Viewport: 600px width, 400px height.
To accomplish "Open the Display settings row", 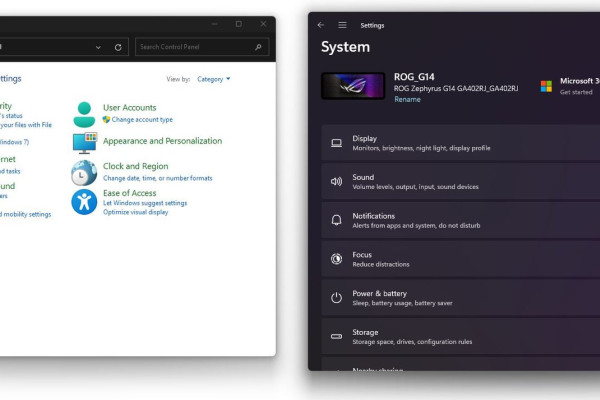I will [461, 143].
